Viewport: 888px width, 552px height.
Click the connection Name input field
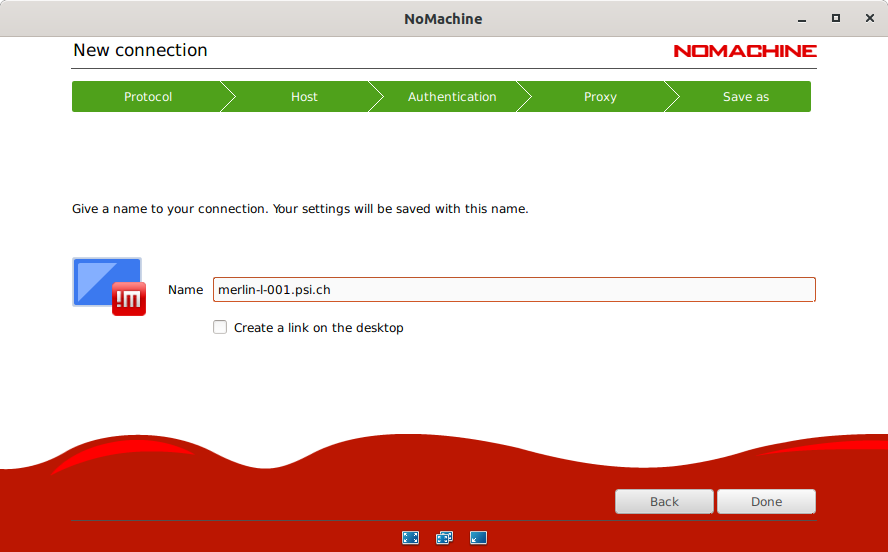(x=514, y=290)
